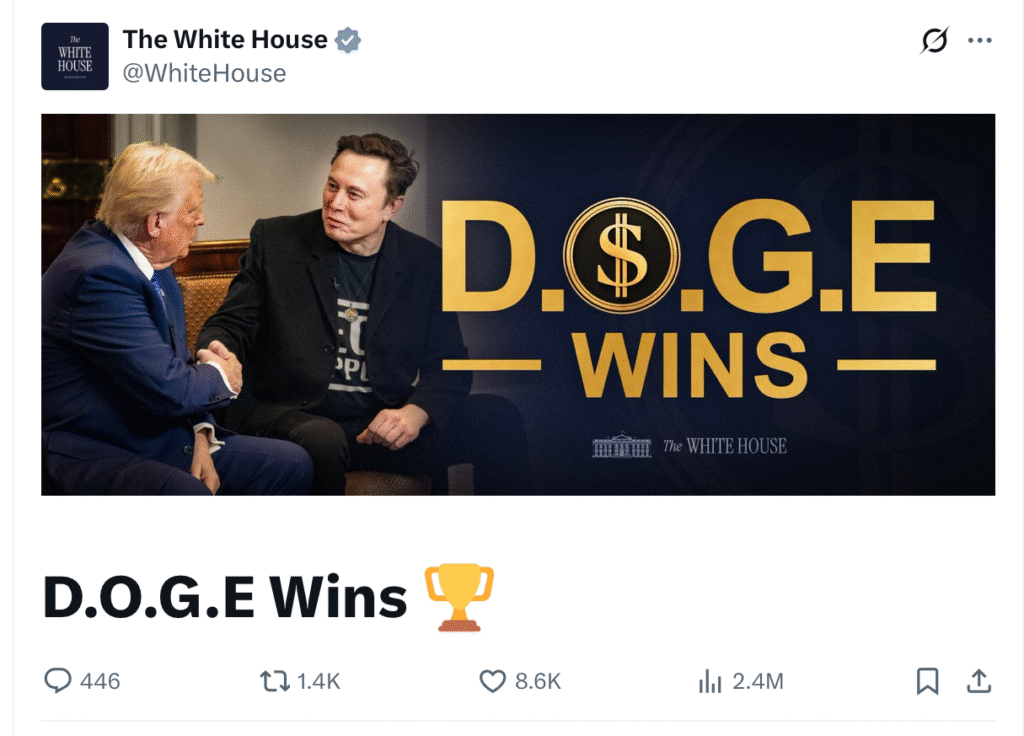Viewport: 1024px width, 736px height.
Task: Click The White House profile avatar
Action: [75, 56]
